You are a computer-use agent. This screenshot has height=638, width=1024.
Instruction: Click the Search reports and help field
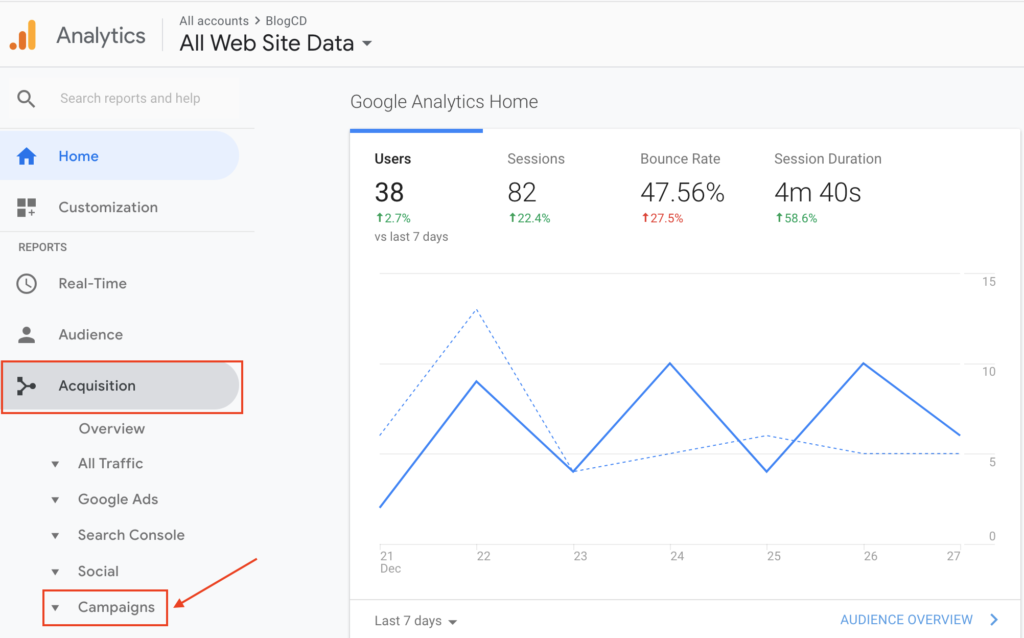130,99
